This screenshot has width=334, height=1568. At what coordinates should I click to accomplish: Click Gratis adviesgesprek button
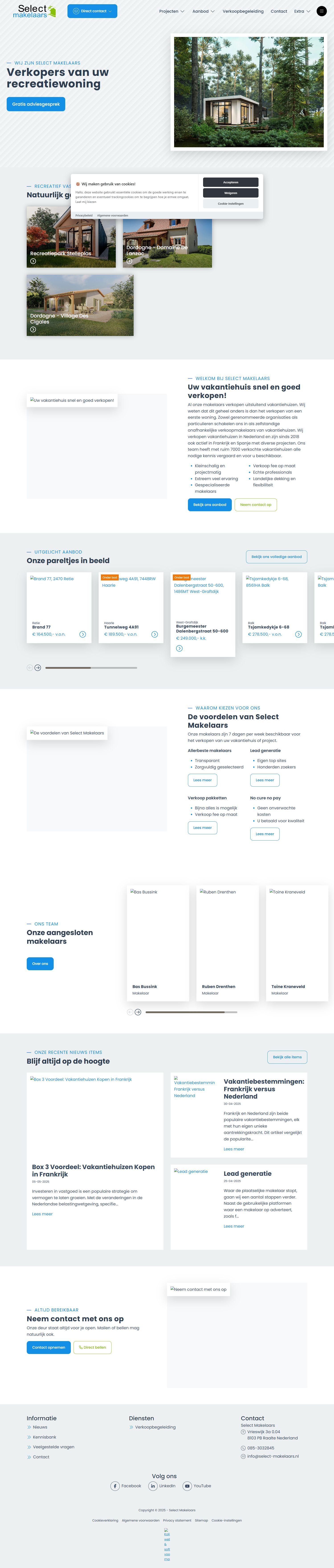coord(36,104)
